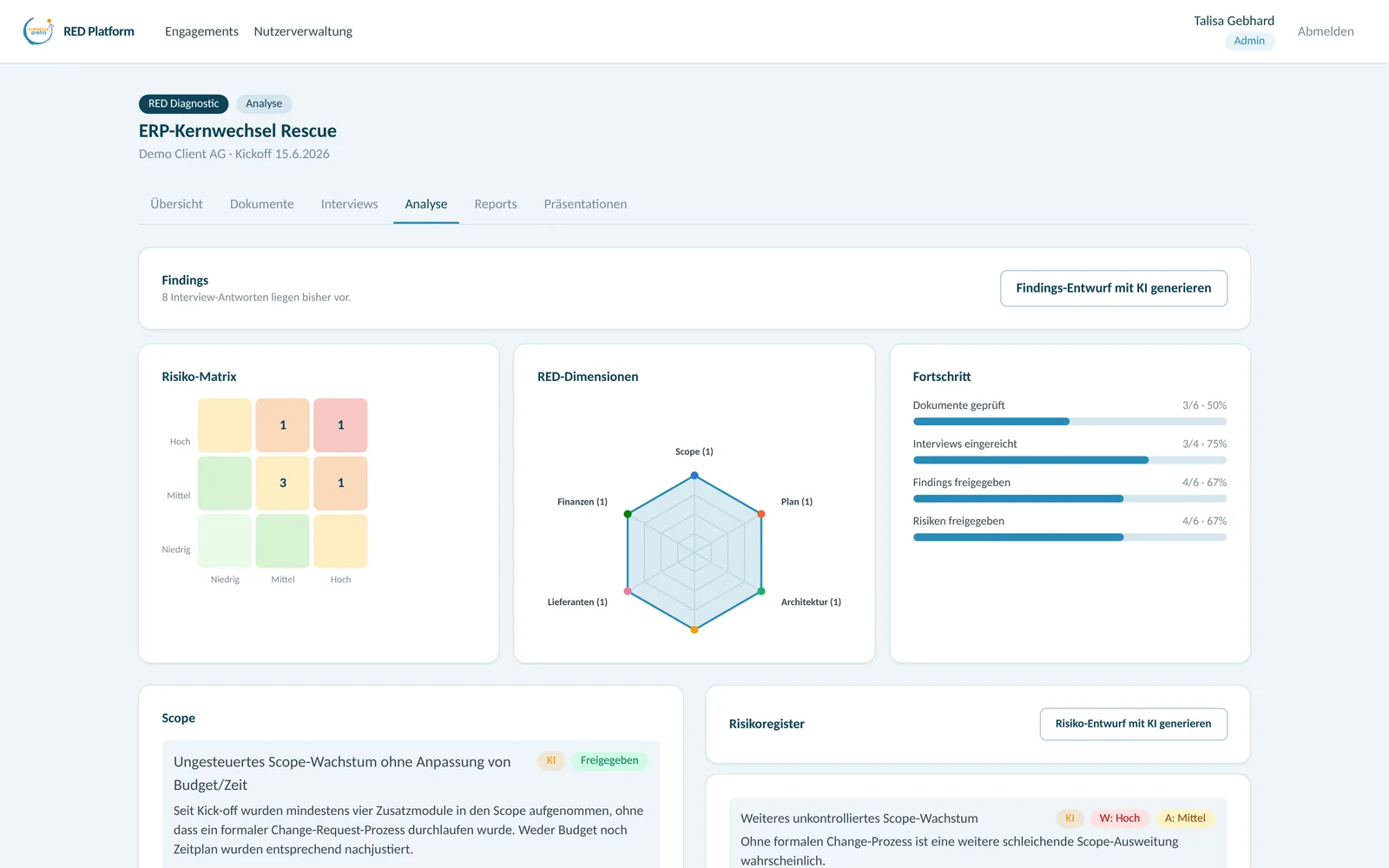This screenshot has height=868, width=1389.
Task: Select the red Hoch-Hoch risk matrix cell
Action: click(340, 425)
